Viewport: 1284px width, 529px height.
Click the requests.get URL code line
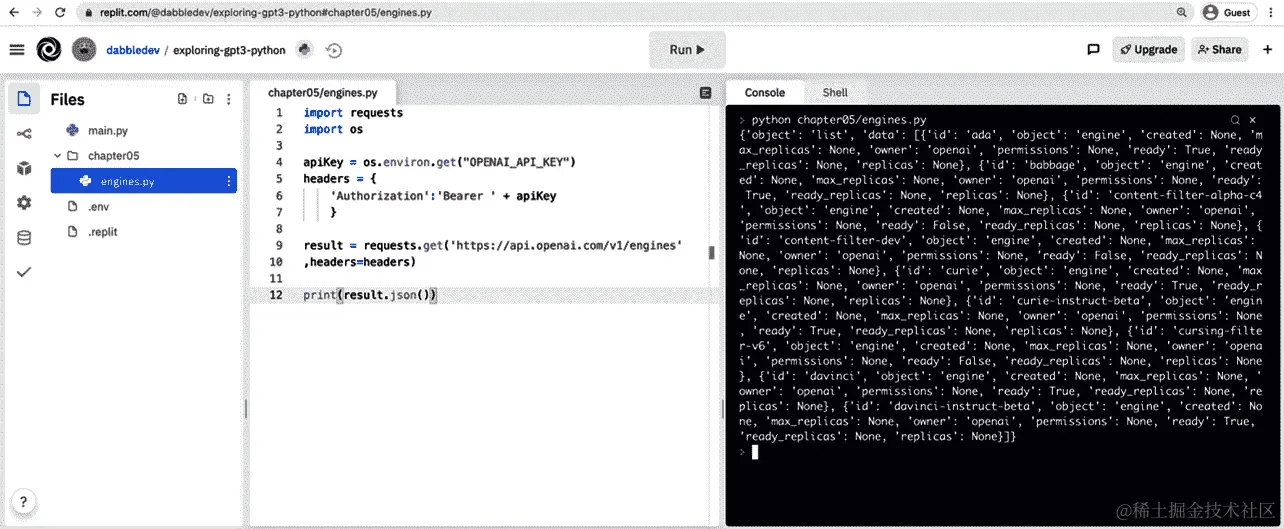(x=493, y=245)
